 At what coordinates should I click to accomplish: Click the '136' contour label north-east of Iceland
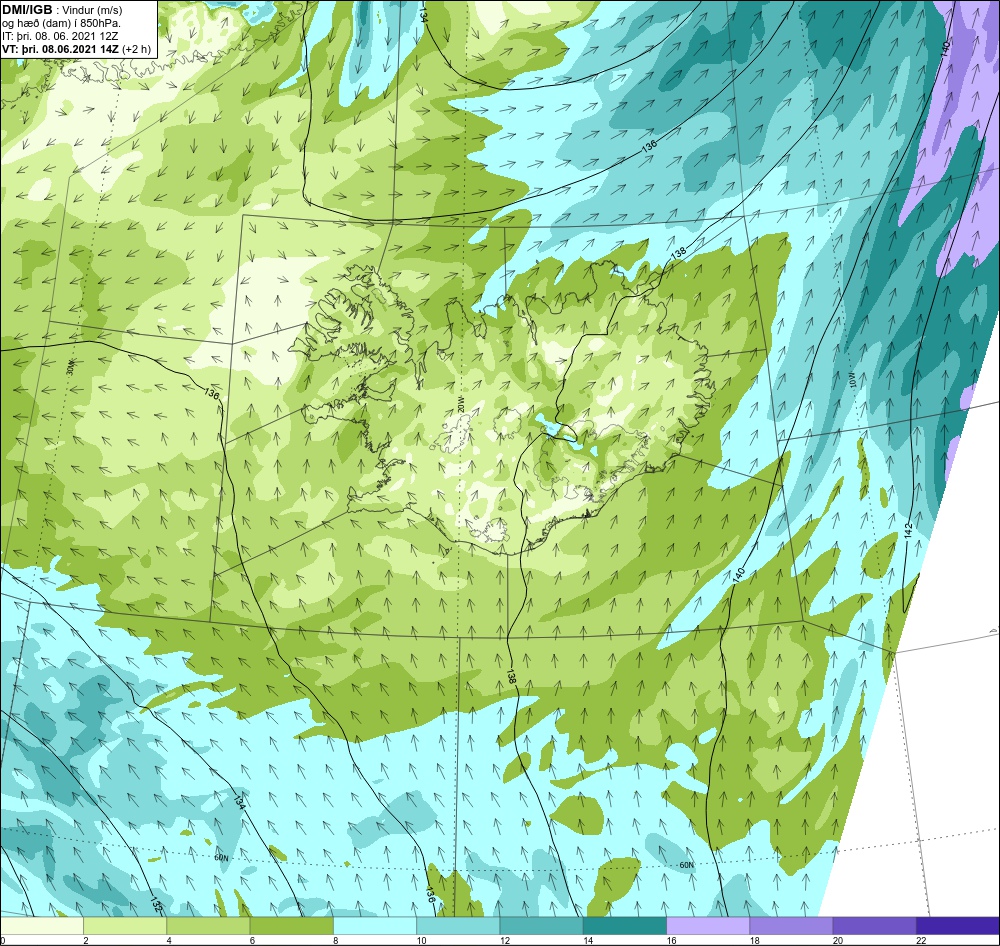click(649, 146)
